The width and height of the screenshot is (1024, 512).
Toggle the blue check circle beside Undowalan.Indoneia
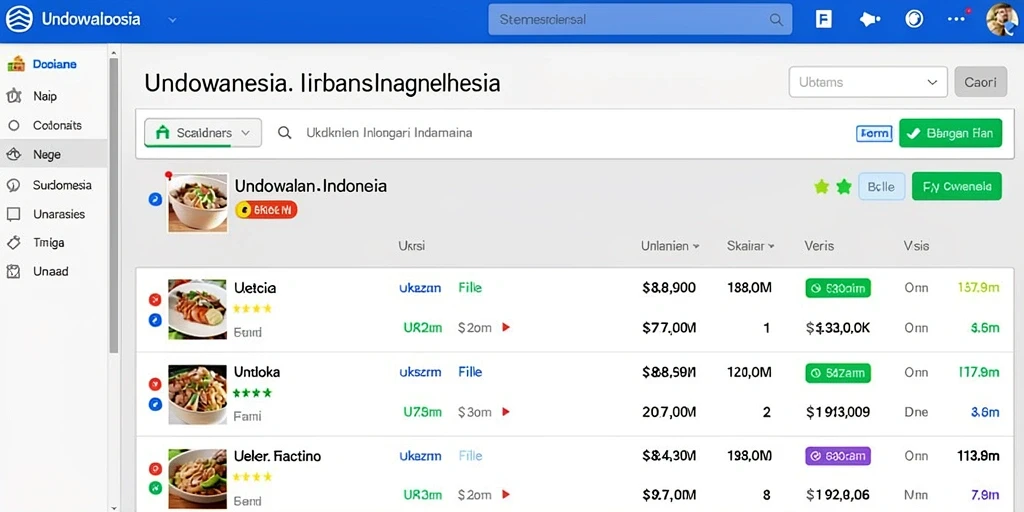pos(155,199)
